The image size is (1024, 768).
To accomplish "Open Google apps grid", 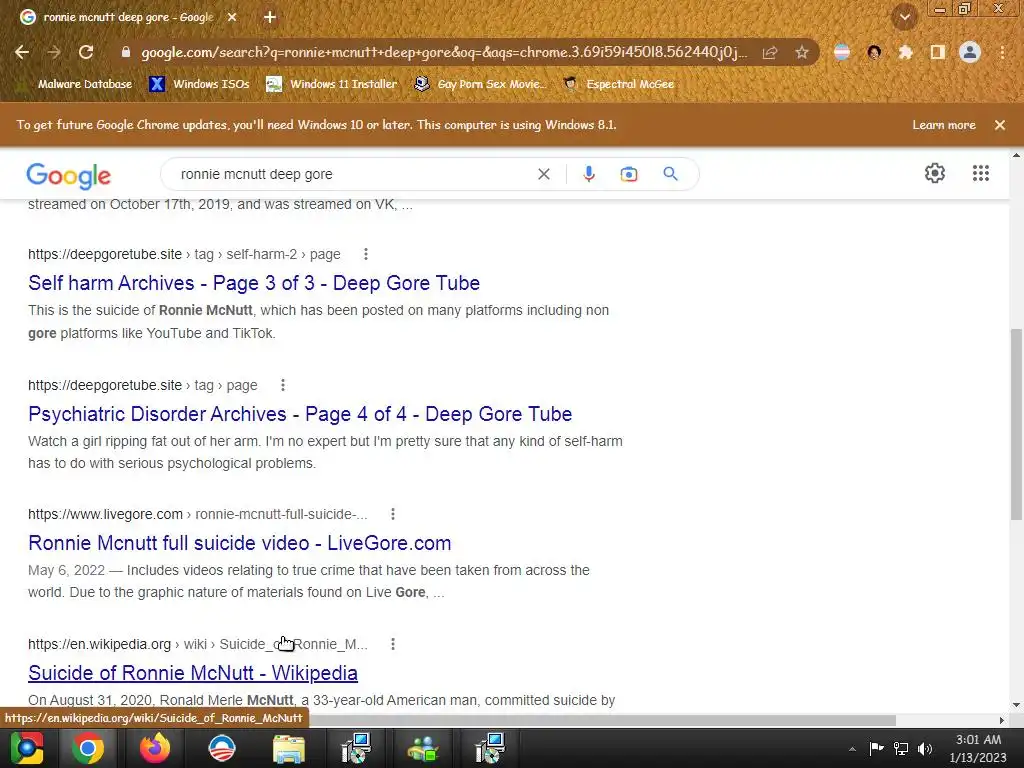I will [x=981, y=173].
